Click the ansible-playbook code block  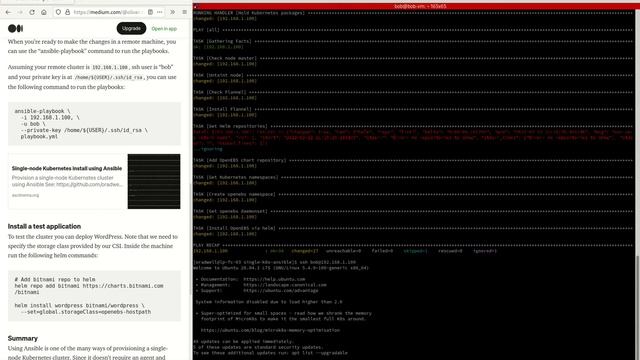pos(94,124)
